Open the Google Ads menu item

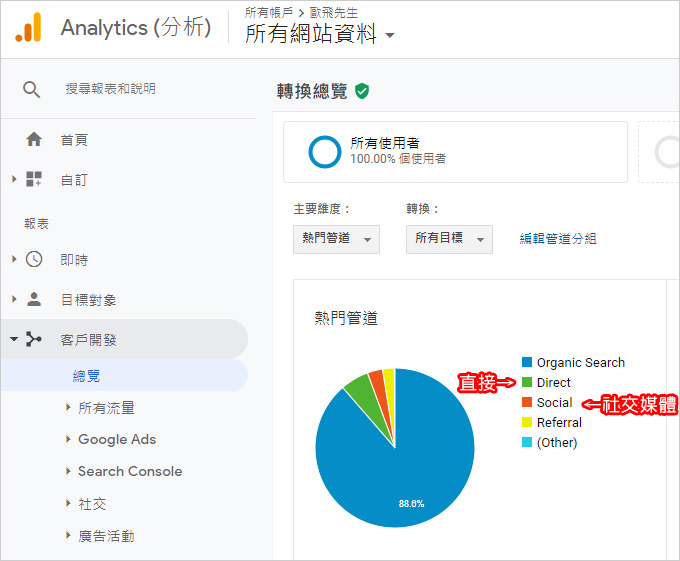[x=117, y=439]
